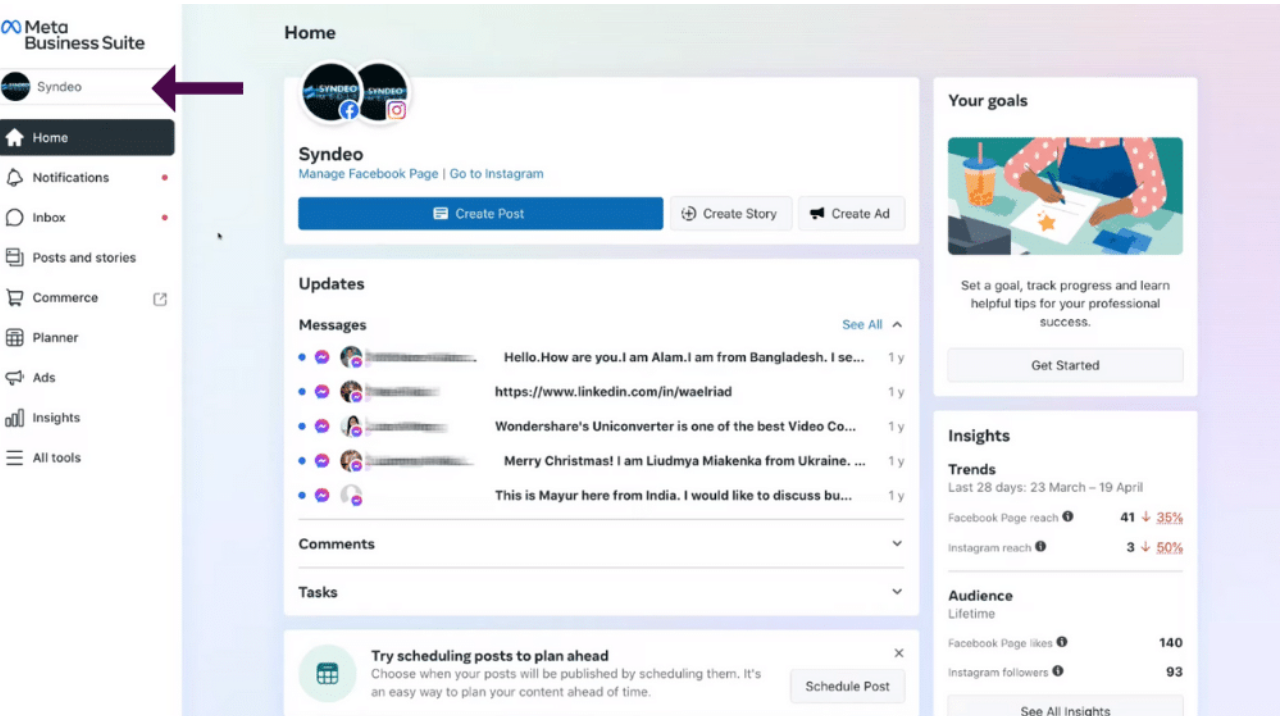Click the Home house icon in sidebar

(x=15, y=138)
